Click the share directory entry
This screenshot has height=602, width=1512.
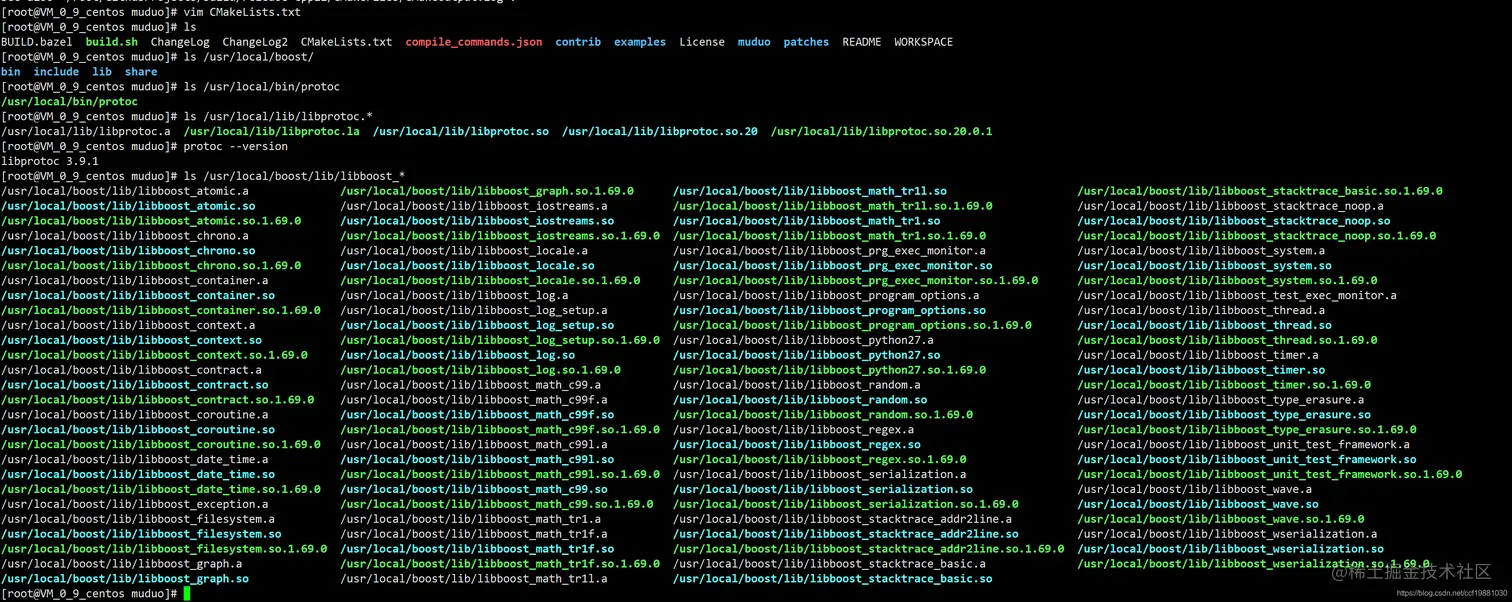click(x=141, y=72)
